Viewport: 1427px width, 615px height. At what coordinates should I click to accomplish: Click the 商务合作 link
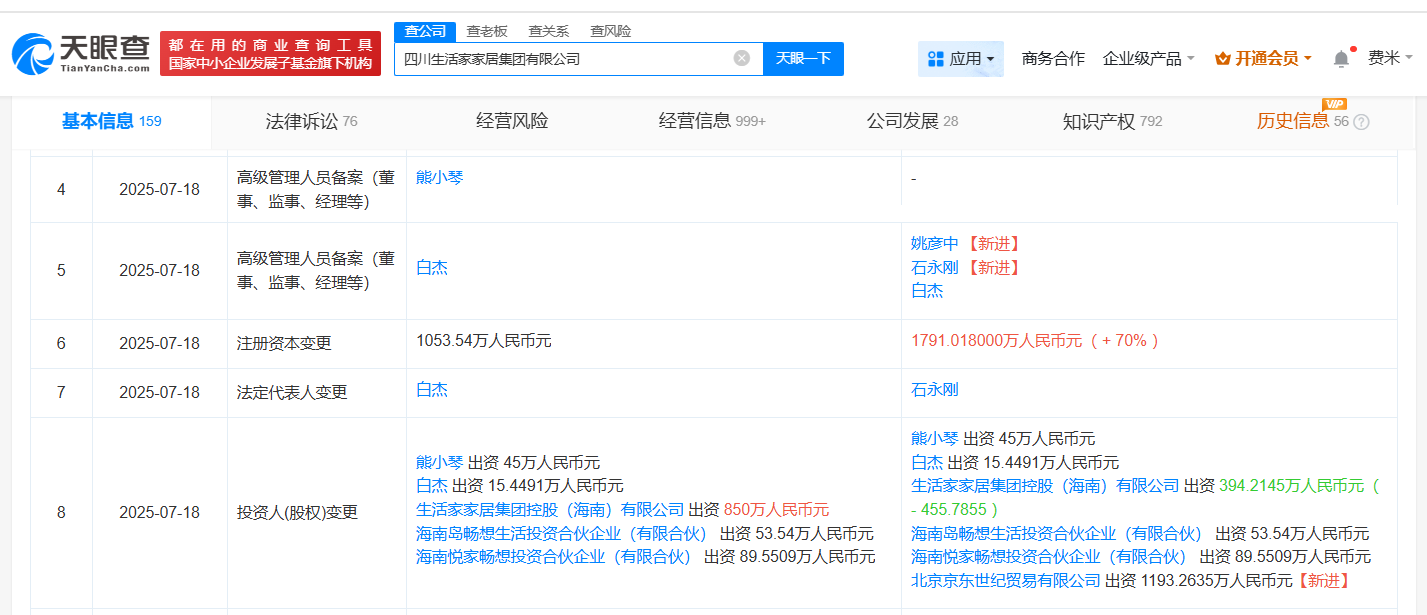pyautogui.click(x=1053, y=59)
